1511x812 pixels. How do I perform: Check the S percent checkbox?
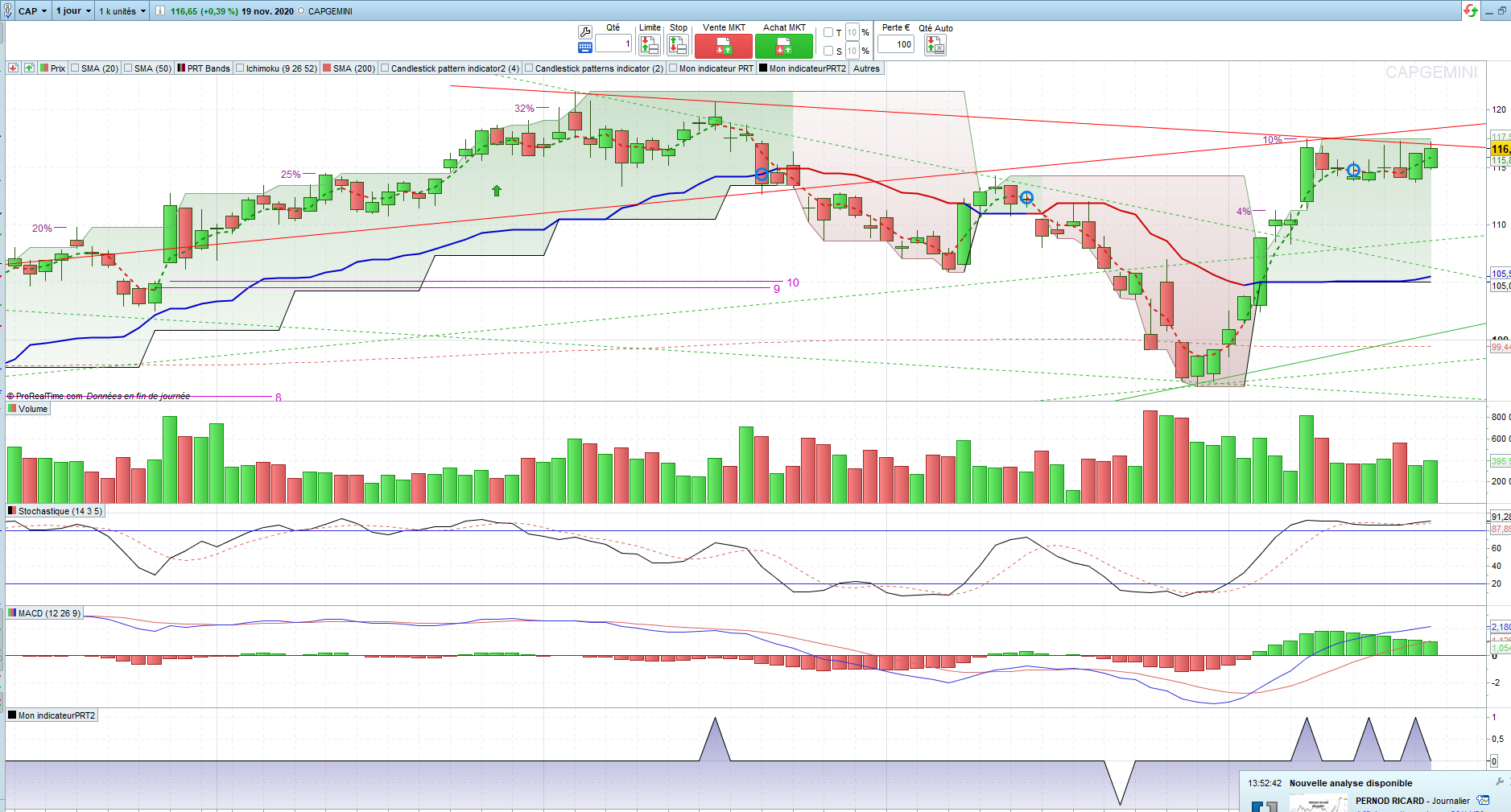(x=828, y=51)
